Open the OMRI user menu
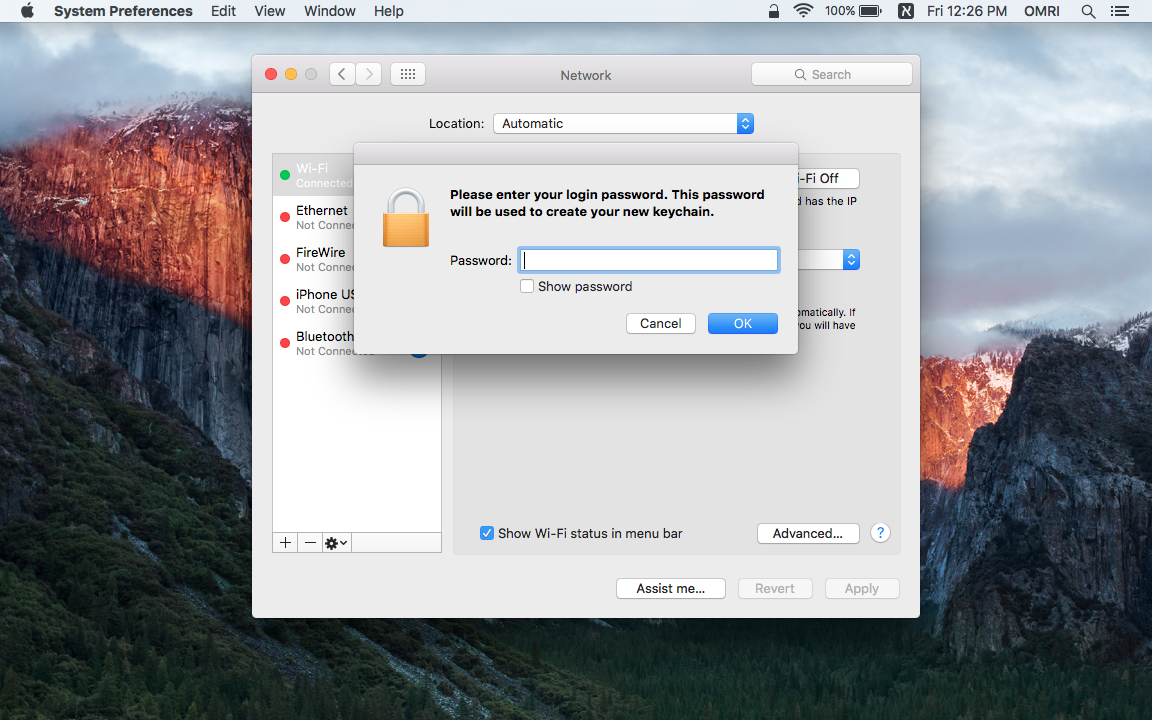 click(x=1042, y=11)
